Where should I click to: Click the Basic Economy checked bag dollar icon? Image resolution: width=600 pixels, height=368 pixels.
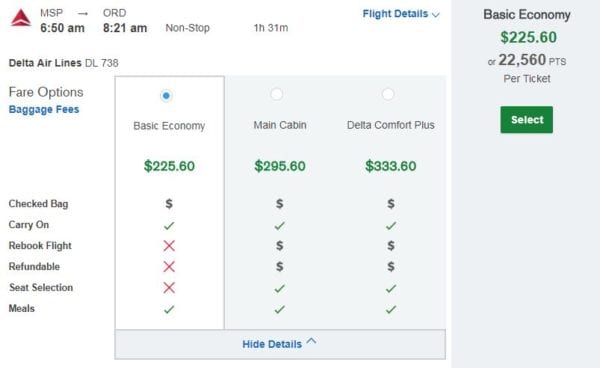point(169,204)
